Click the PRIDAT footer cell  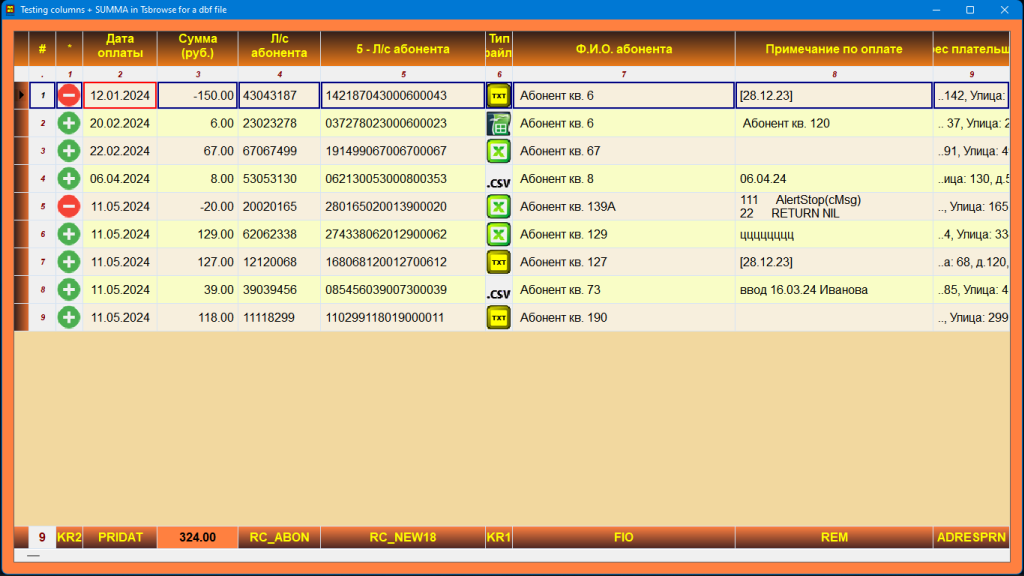coord(120,537)
